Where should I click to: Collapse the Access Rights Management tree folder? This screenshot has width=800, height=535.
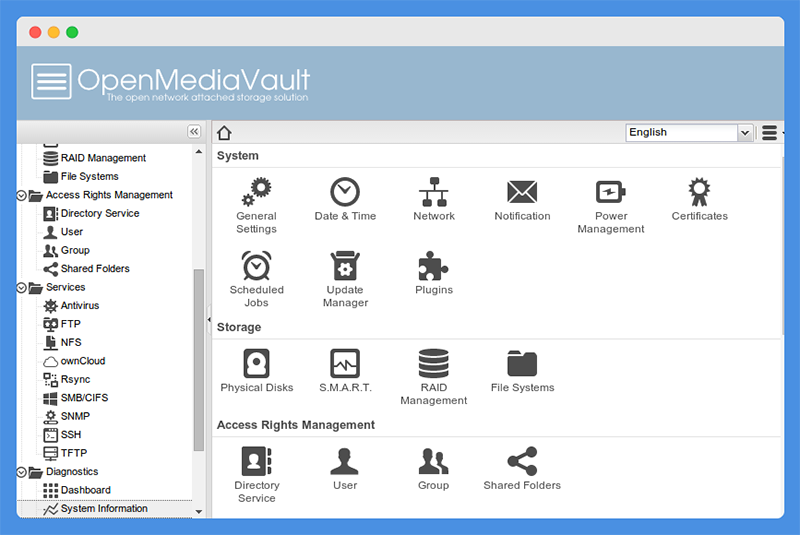pos(21,195)
